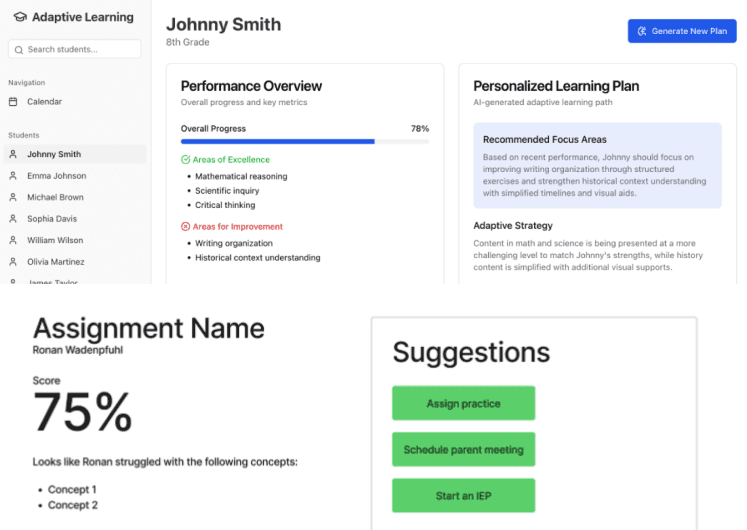Select Johnny Smith in the Students list

(75, 154)
